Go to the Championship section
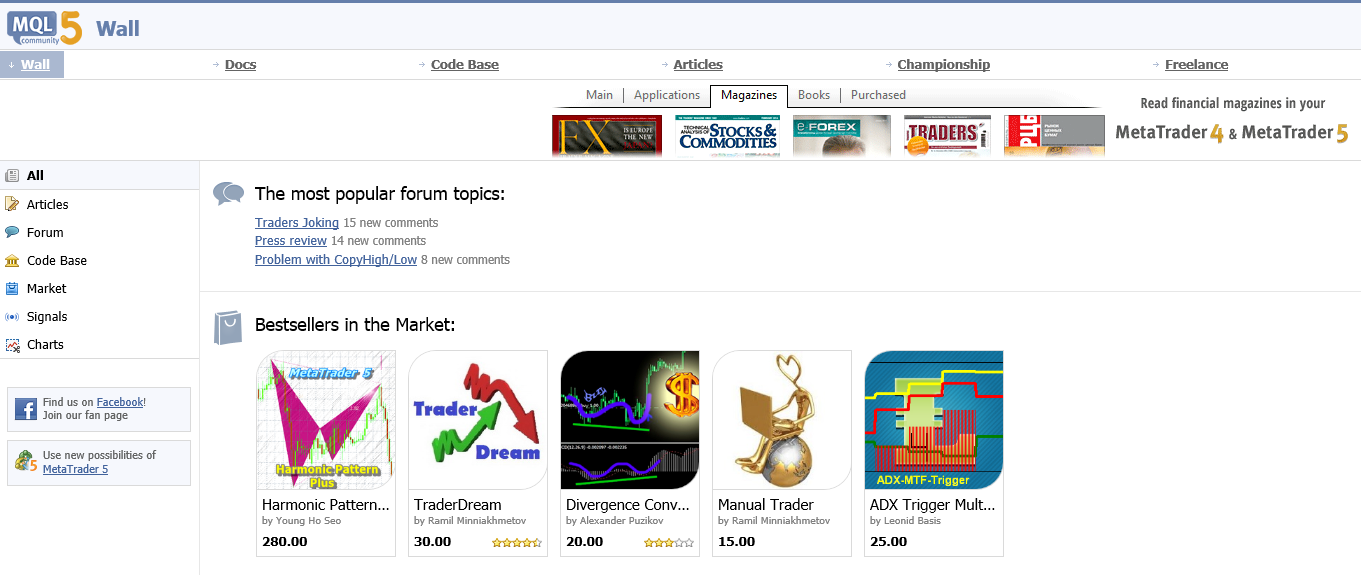 coord(943,64)
